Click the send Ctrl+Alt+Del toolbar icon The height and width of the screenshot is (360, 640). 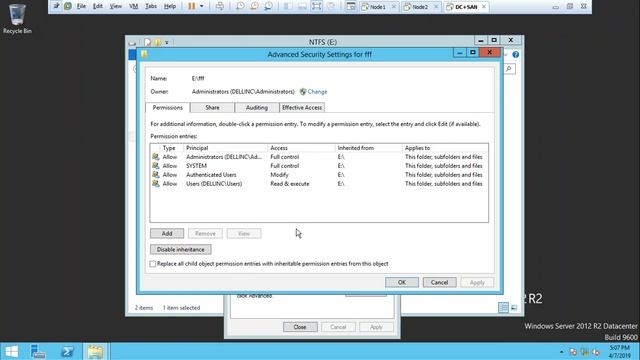(220, 6)
